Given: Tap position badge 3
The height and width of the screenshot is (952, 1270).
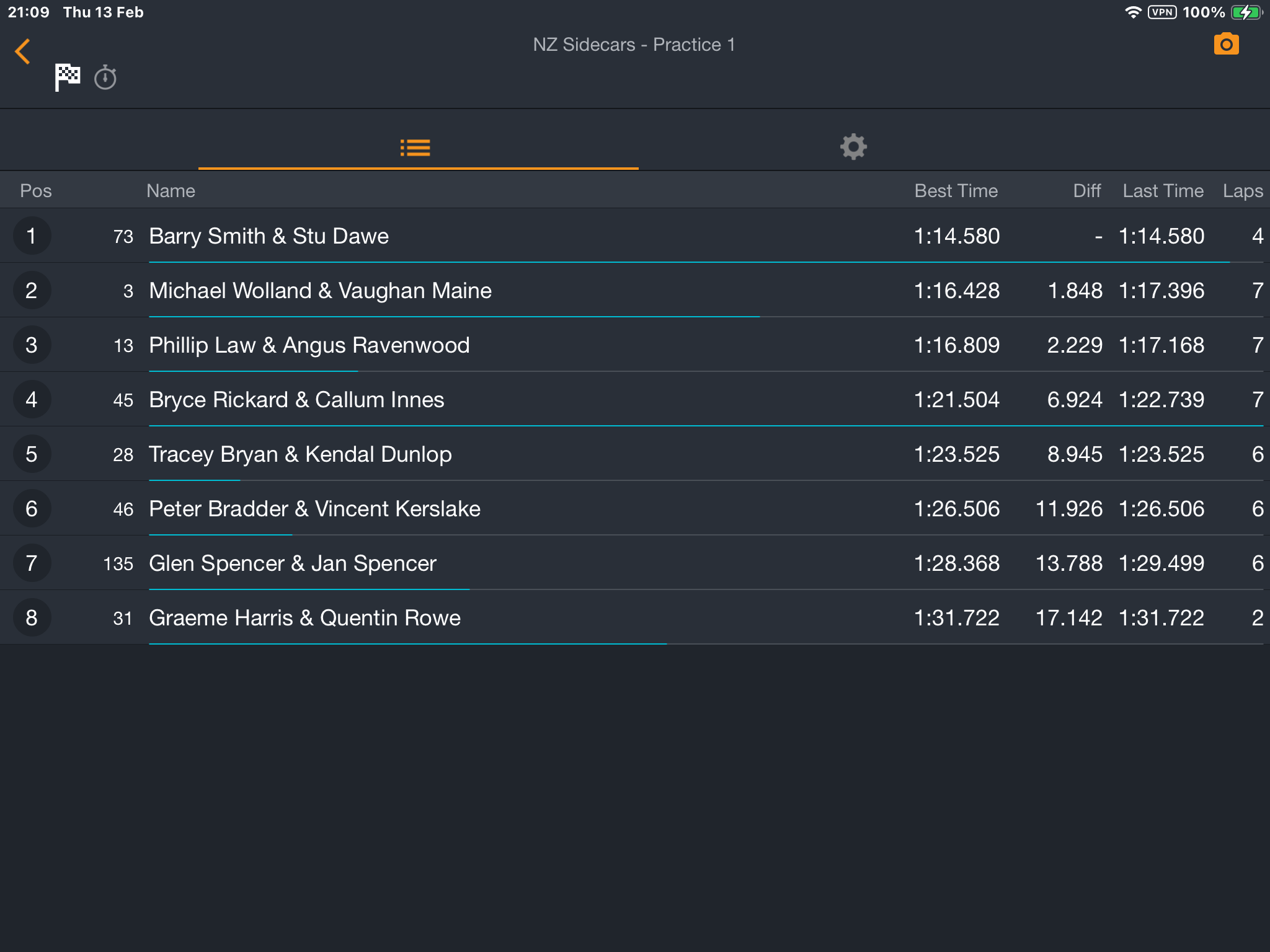Looking at the screenshot, I should coord(32,345).
